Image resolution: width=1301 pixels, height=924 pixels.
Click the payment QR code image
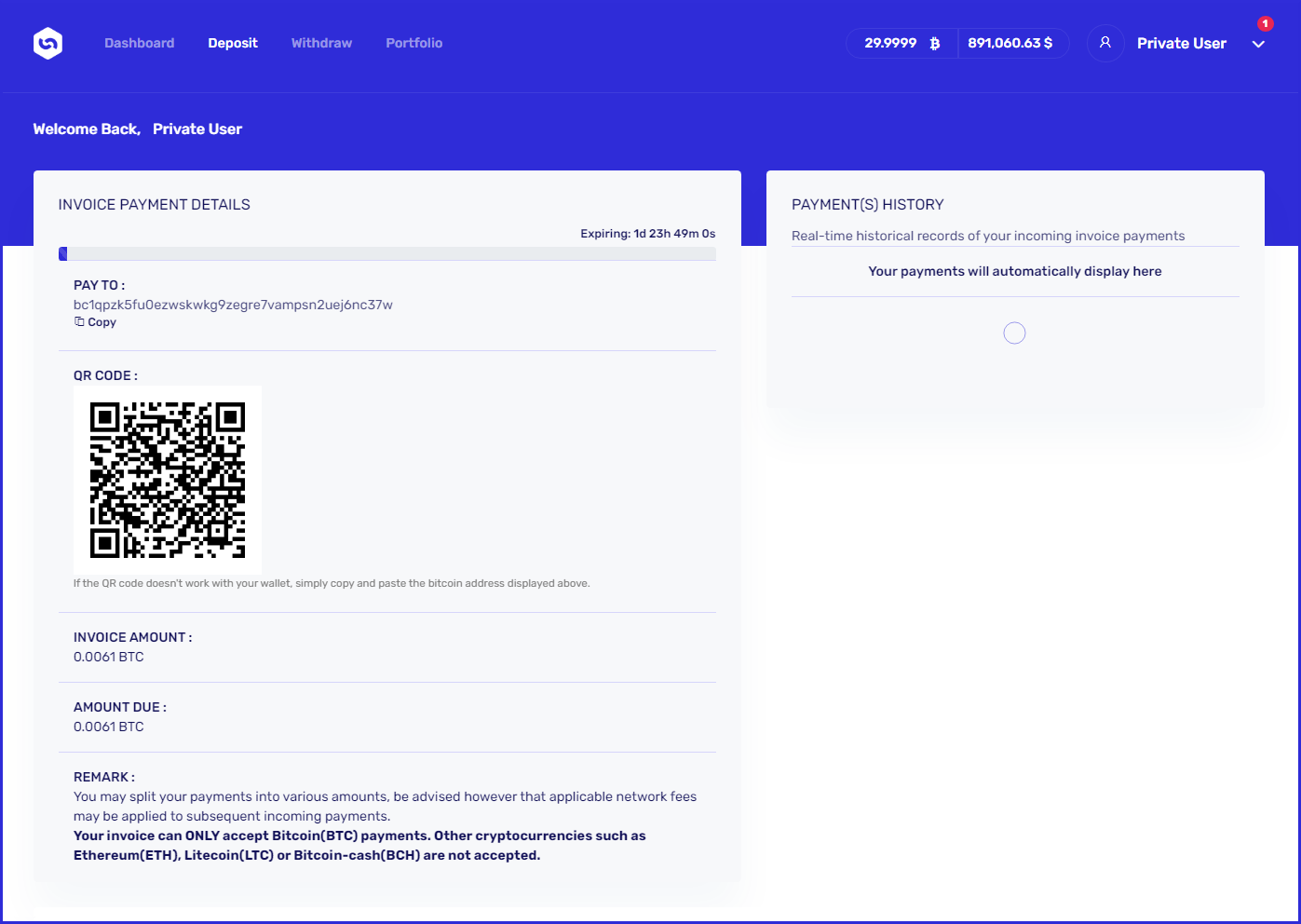pos(168,480)
